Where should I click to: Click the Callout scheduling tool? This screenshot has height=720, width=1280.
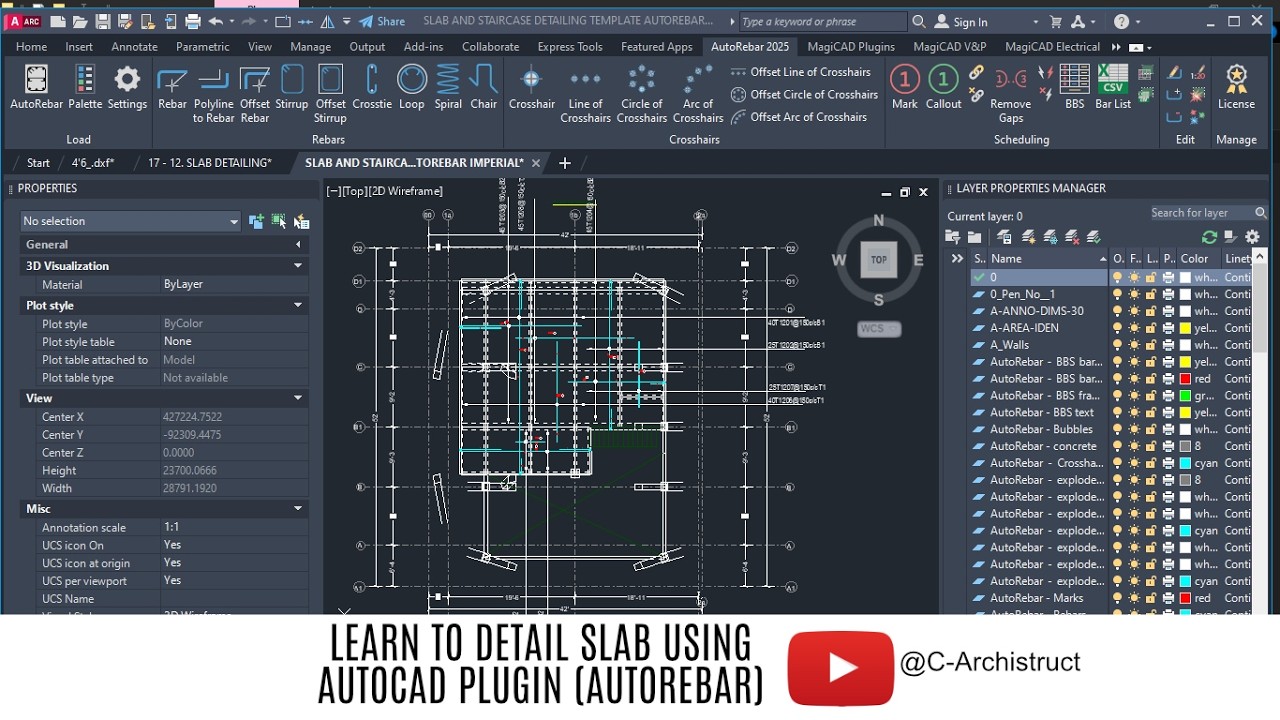point(943,87)
